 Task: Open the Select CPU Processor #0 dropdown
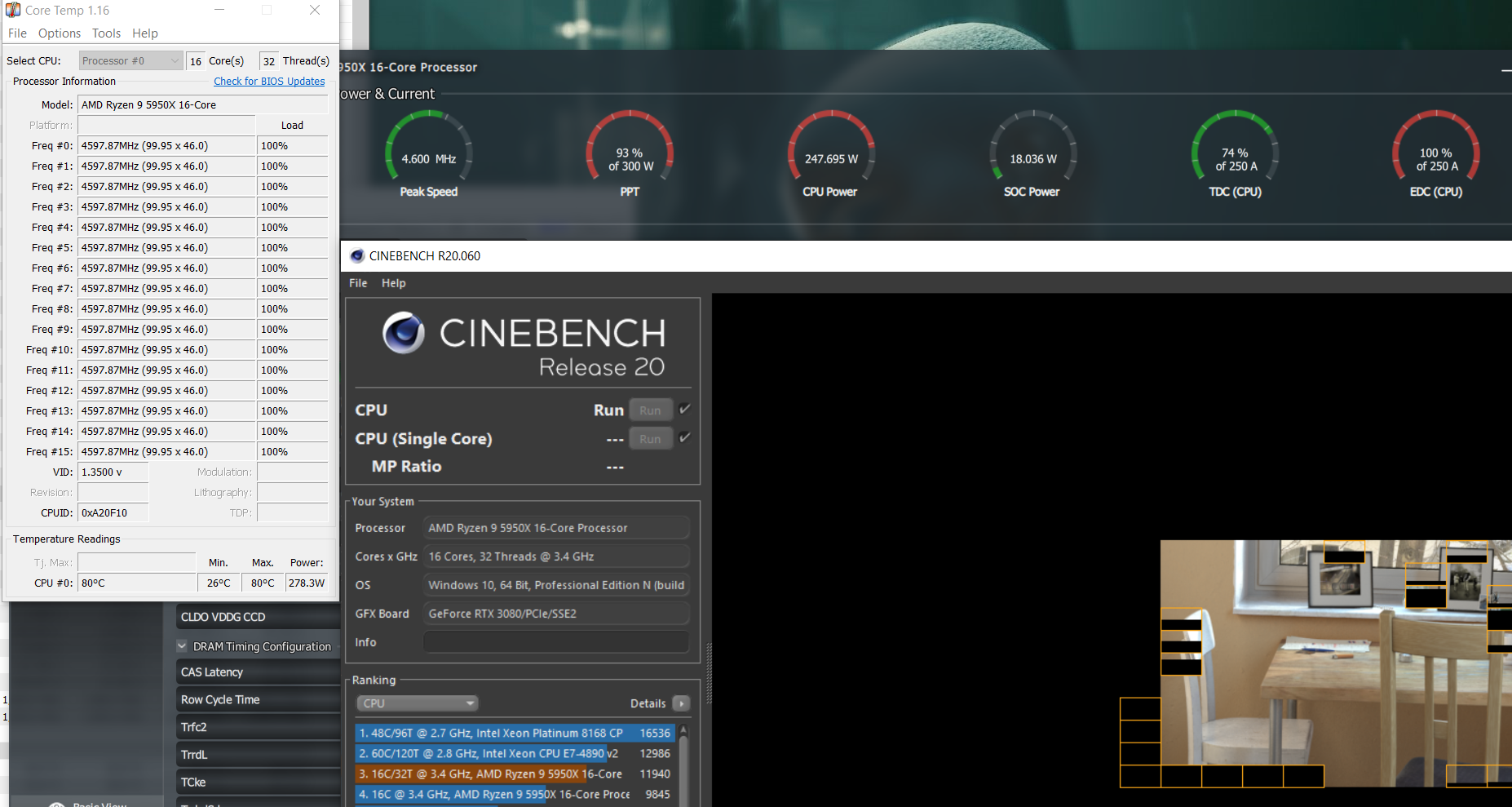click(x=130, y=60)
